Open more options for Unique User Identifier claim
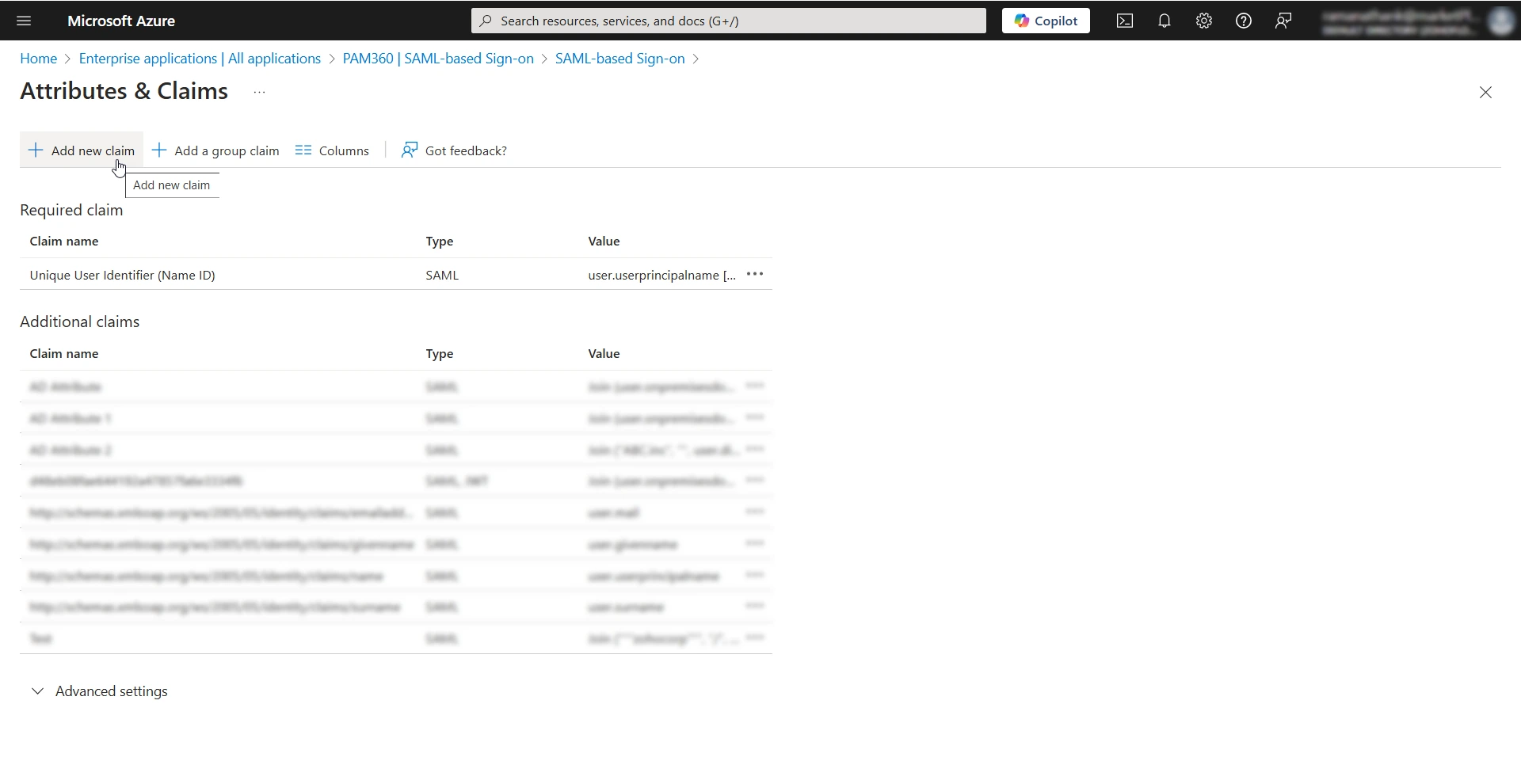The height and width of the screenshot is (784, 1521). (754, 274)
